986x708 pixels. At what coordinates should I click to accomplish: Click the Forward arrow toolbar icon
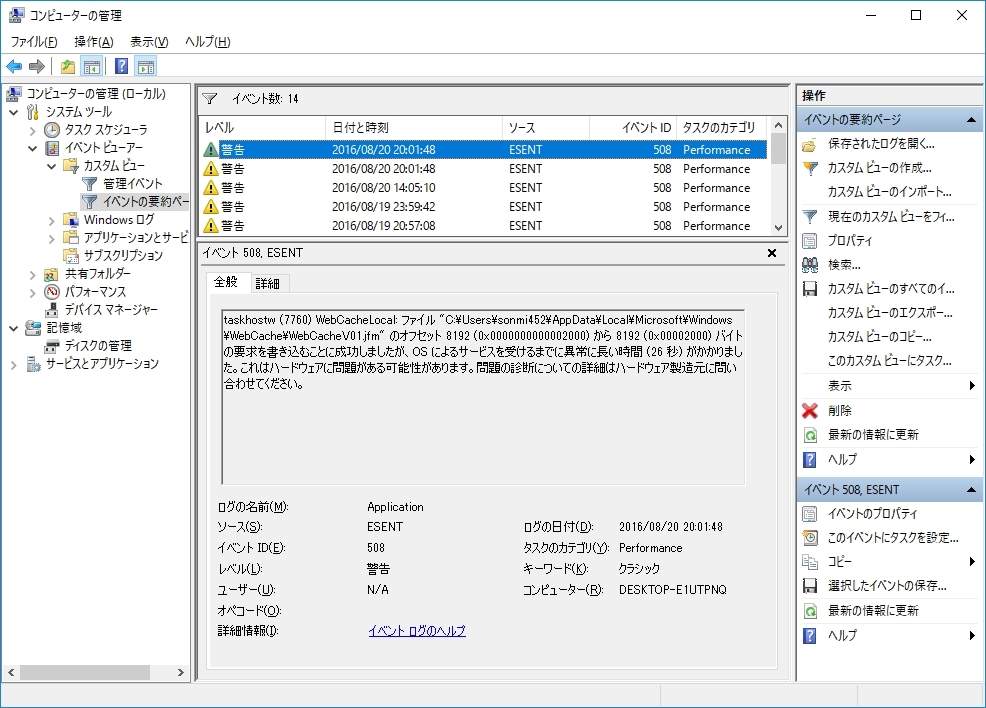tap(37, 66)
